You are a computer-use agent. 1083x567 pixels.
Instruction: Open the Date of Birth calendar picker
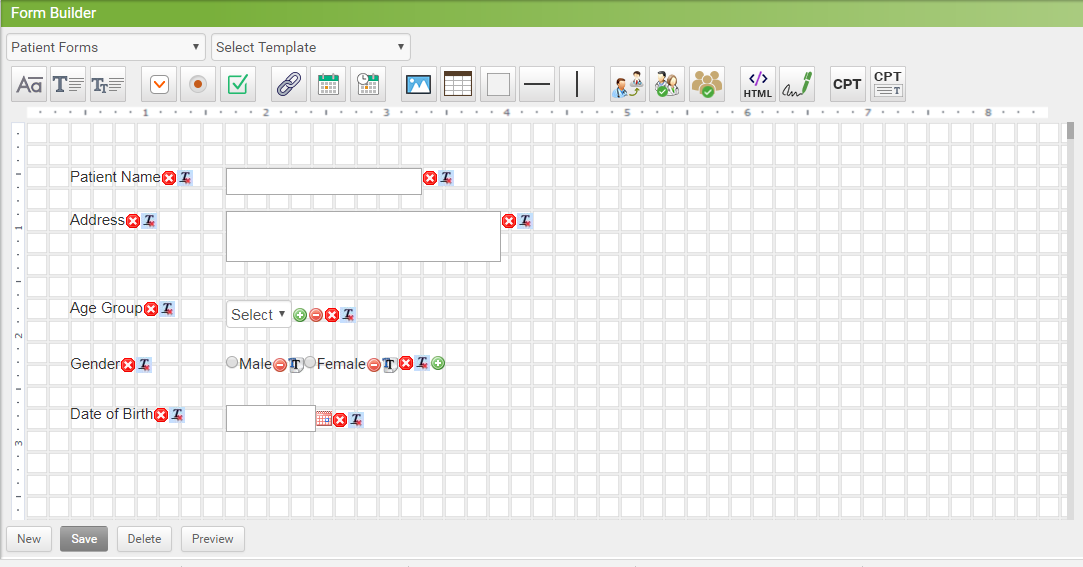point(324,419)
